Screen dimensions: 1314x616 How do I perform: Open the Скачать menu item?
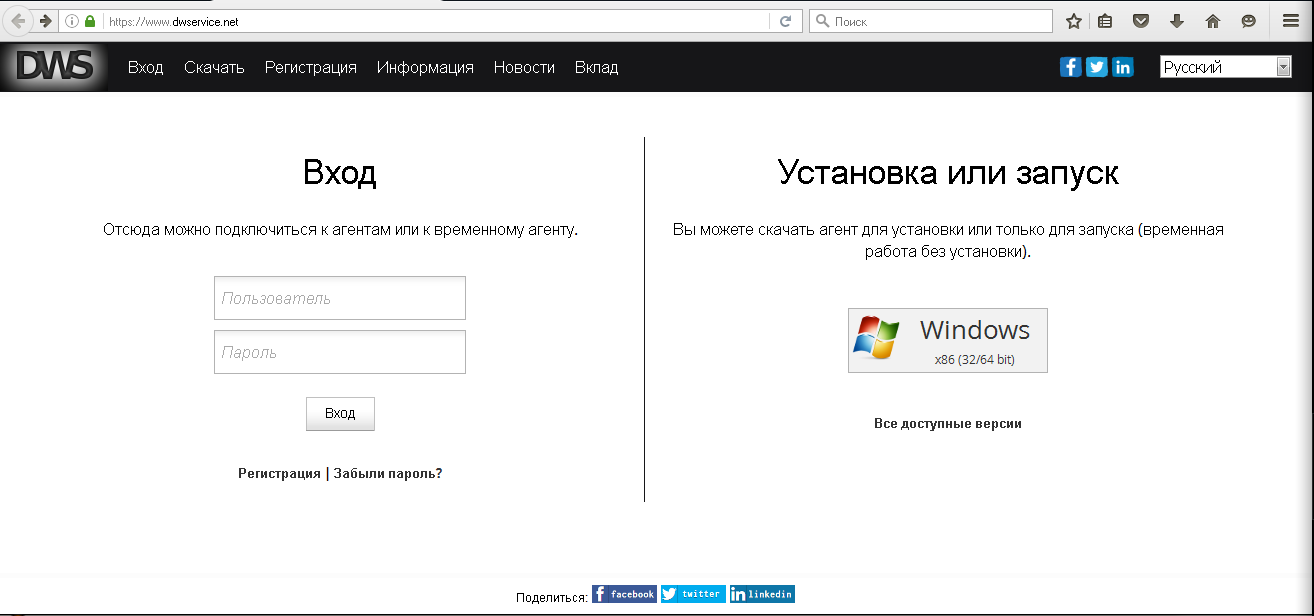(214, 67)
